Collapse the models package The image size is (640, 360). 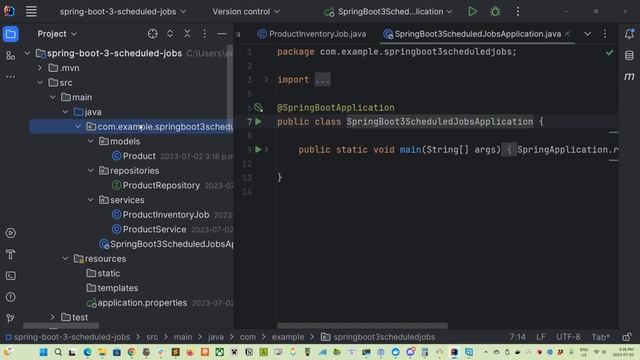point(91,141)
